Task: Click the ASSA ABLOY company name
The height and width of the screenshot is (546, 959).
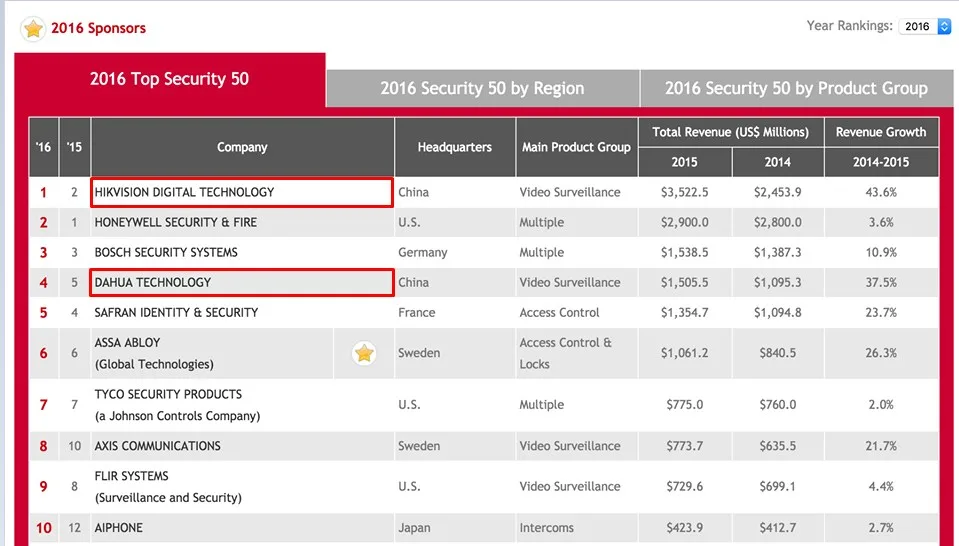Action: point(127,342)
